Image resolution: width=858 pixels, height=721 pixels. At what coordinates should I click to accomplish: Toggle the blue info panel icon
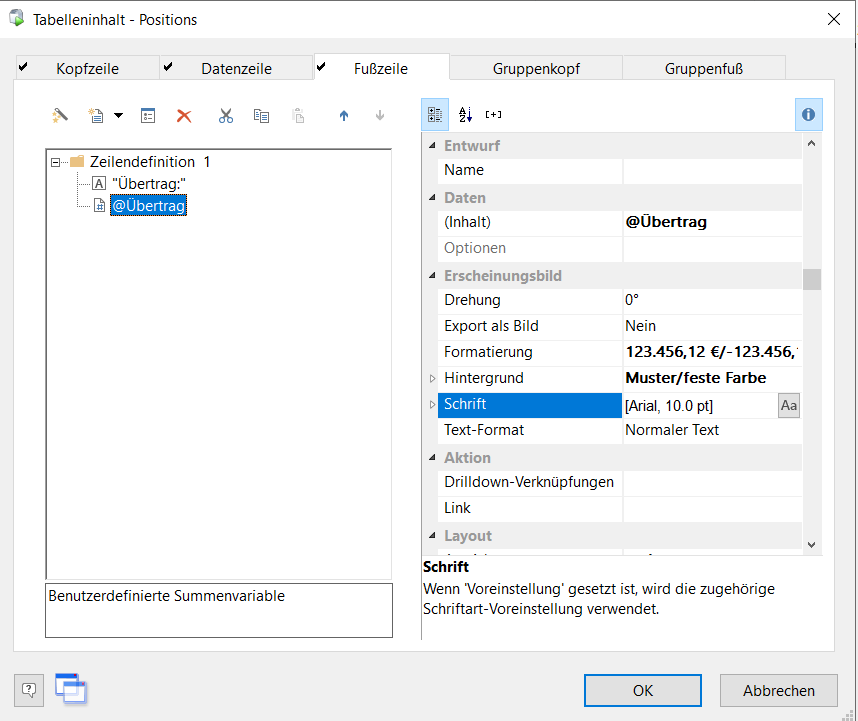tap(808, 114)
